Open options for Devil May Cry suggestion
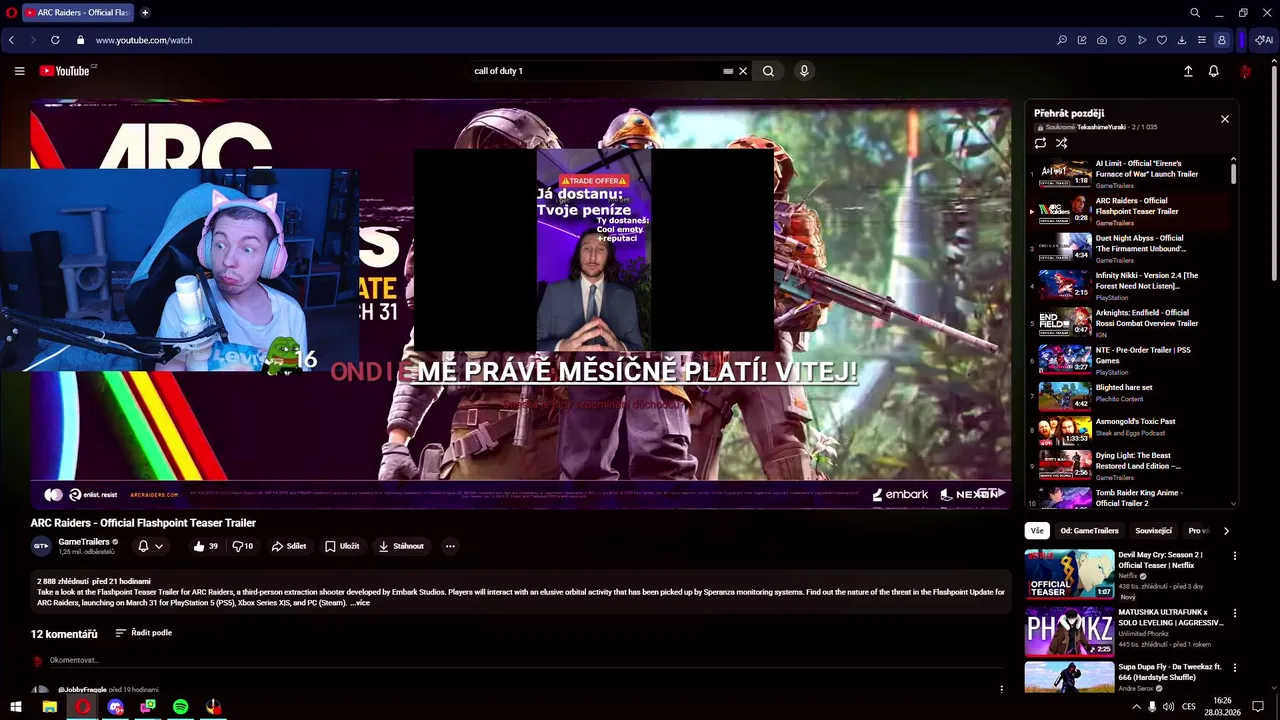Viewport: 1280px width, 720px height. [1235, 556]
